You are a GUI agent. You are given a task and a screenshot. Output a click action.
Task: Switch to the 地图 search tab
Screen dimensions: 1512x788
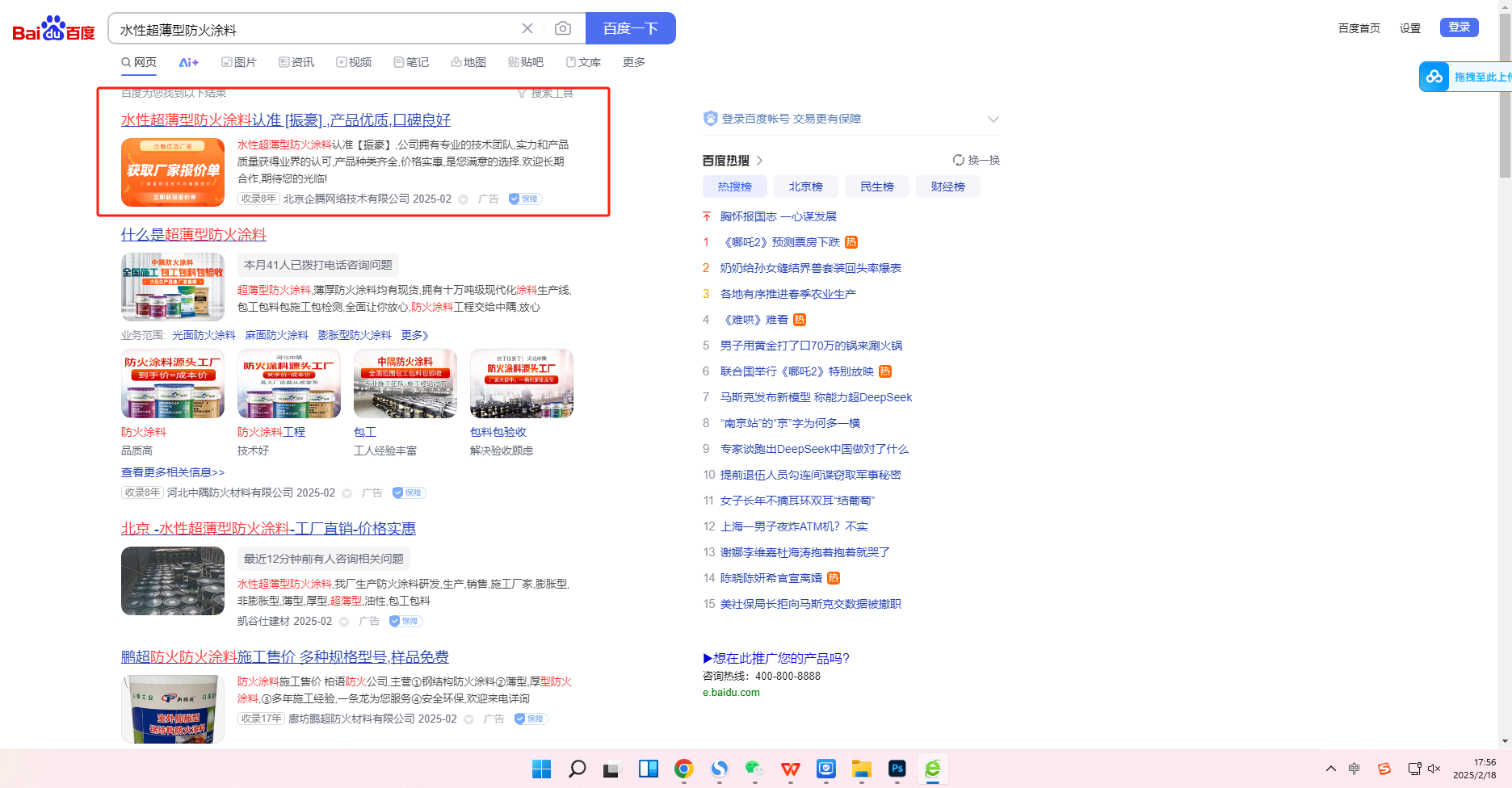pyautogui.click(x=468, y=62)
